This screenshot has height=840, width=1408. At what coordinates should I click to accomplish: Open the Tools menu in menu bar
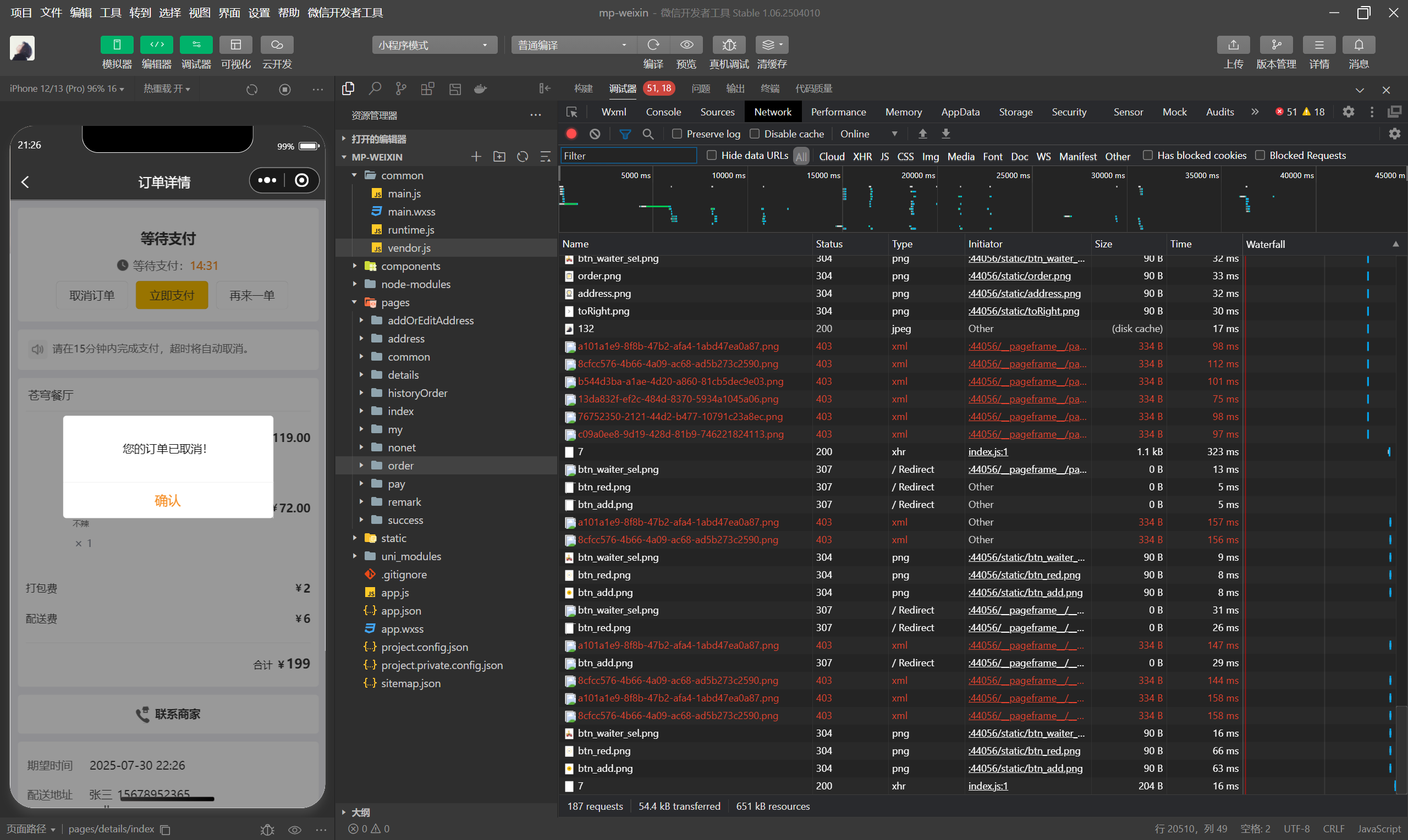point(111,13)
